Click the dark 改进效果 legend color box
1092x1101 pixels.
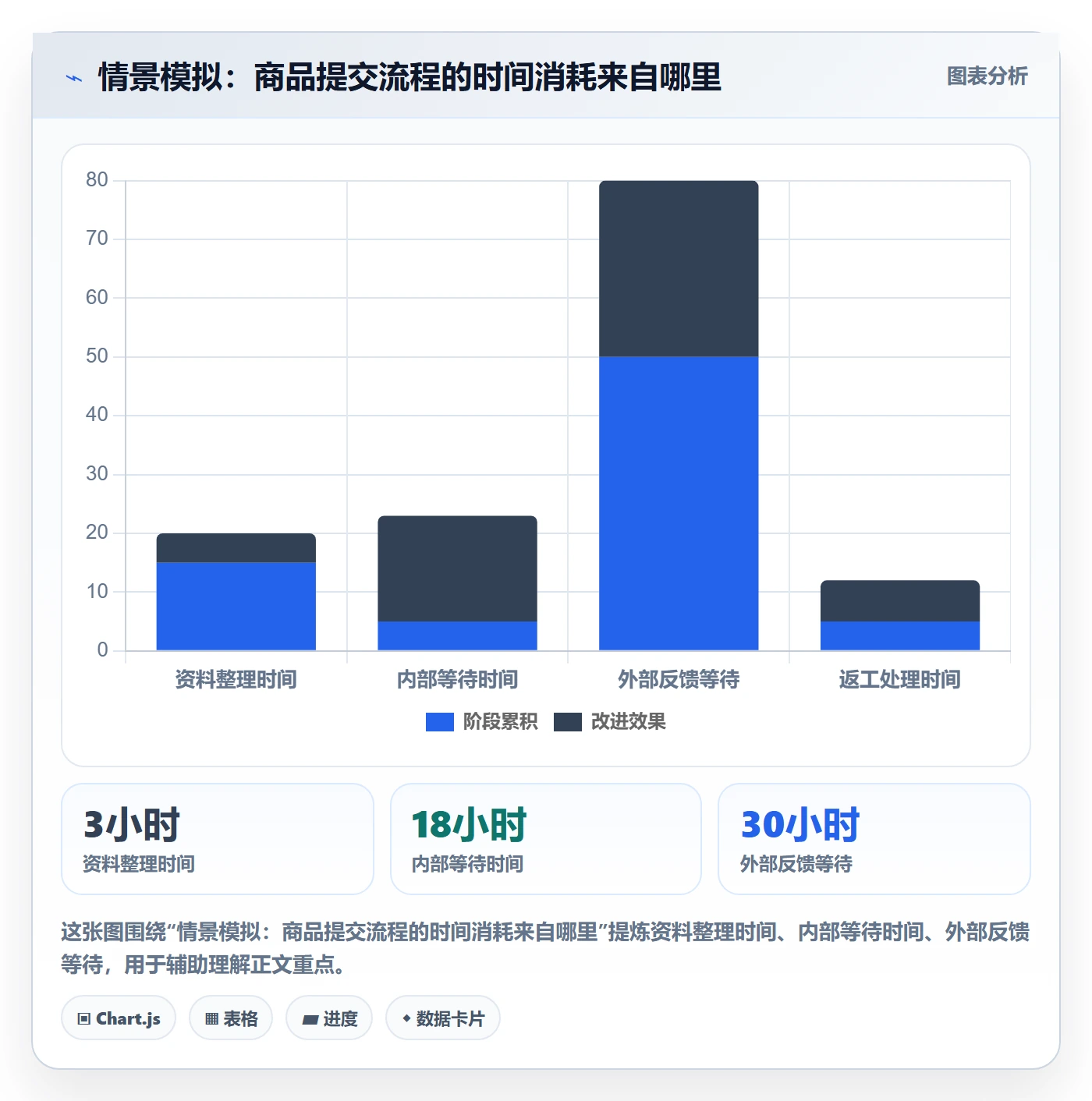[x=568, y=722]
